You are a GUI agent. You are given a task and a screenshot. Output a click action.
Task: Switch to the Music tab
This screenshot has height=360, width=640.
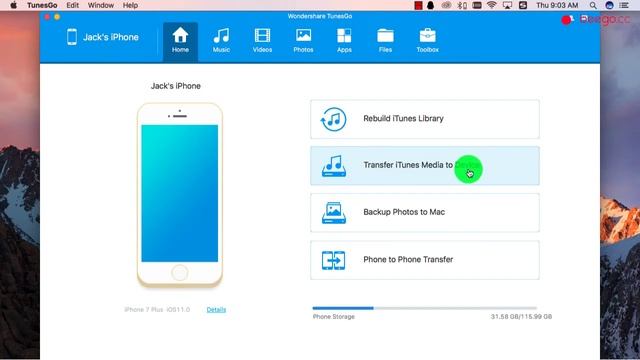click(221, 41)
